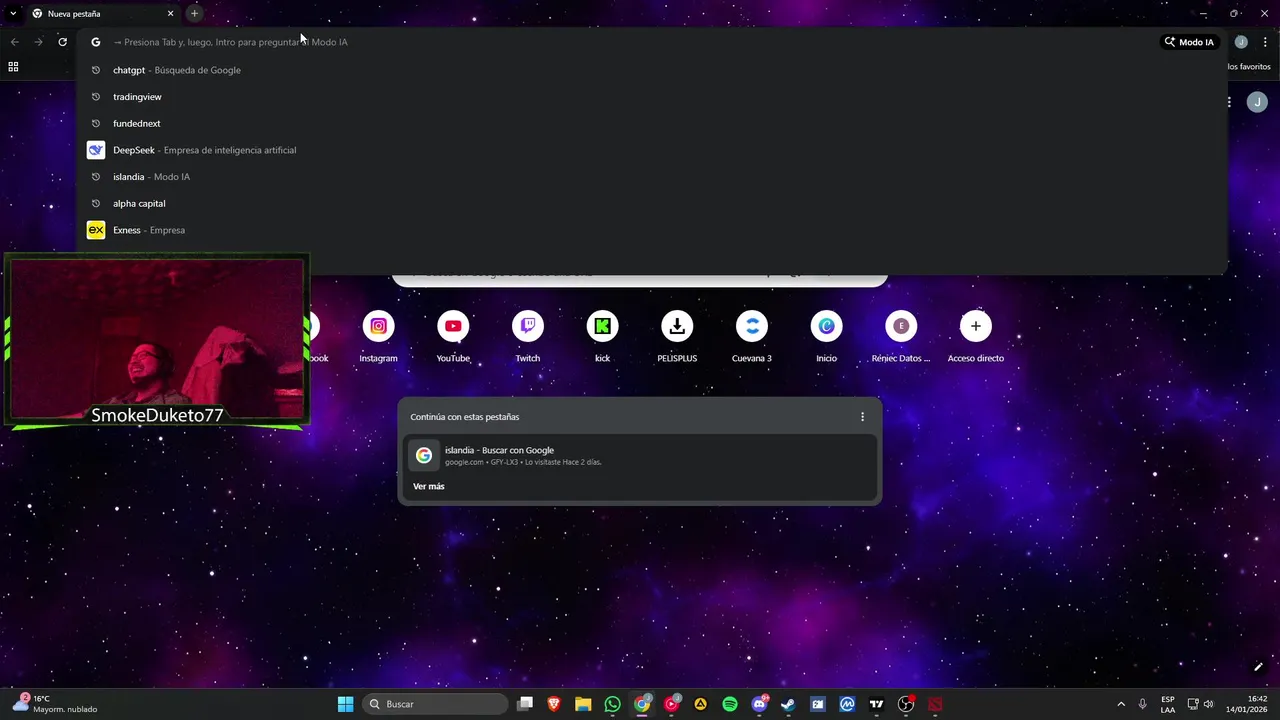Click the webcam overlay SmokeDuketo77
The image size is (1280, 720).
point(157,340)
